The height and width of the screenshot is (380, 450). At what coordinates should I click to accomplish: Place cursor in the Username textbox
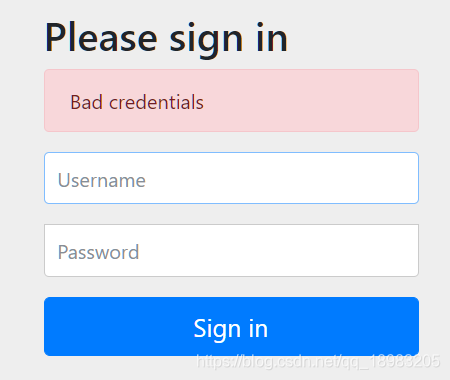[231, 178]
